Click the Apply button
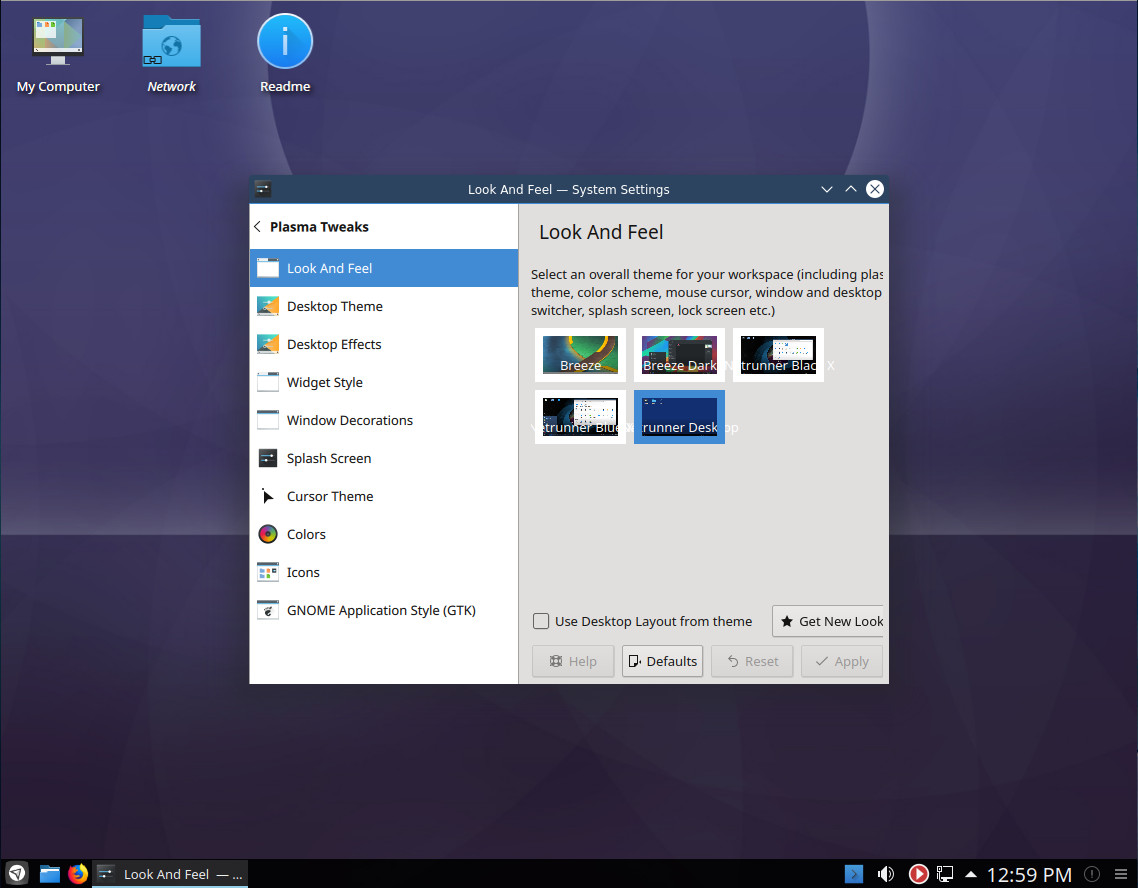The width and height of the screenshot is (1138, 888). [842, 661]
